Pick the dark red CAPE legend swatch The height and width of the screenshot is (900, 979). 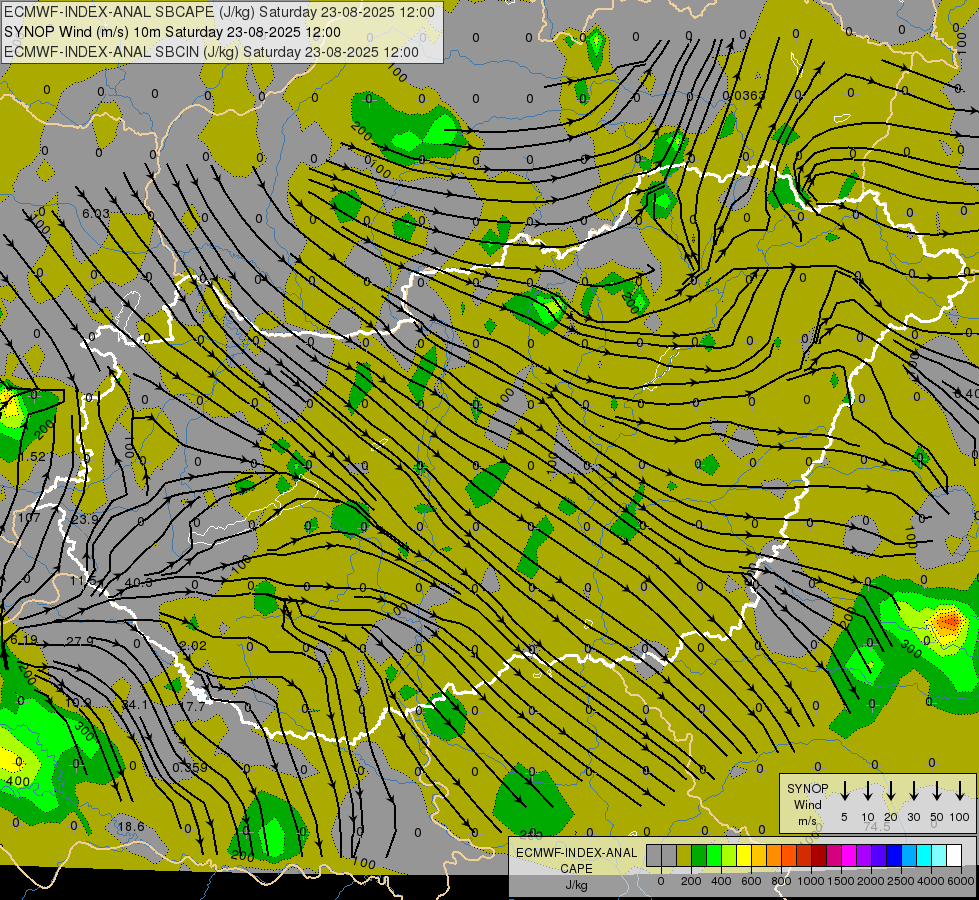(x=819, y=855)
